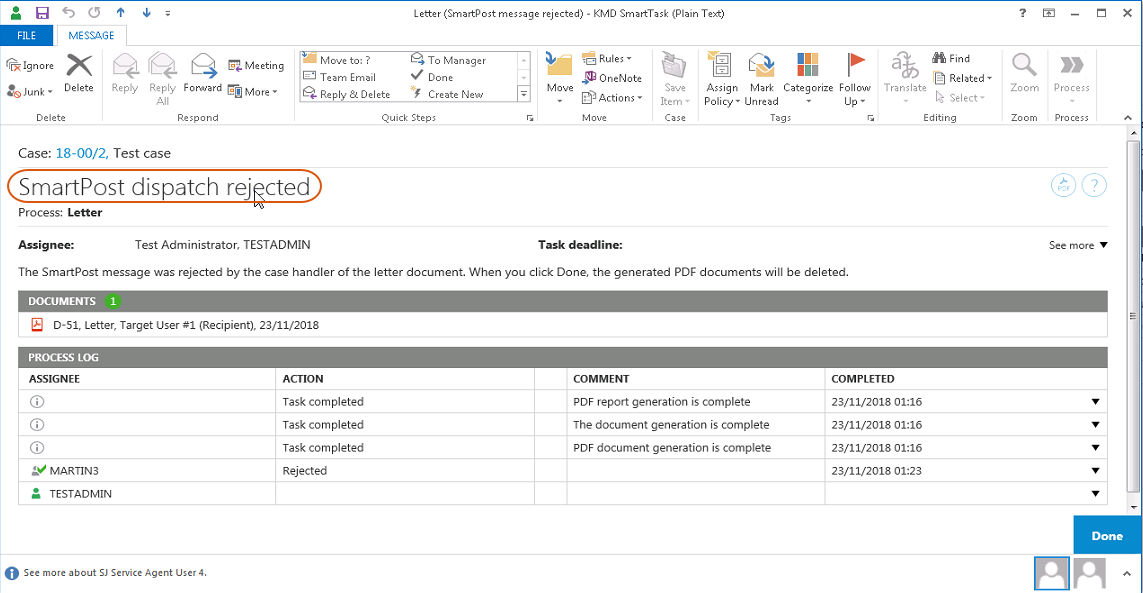Select the Reply & Delete quick step
Image resolution: width=1143 pixels, height=593 pixels.
point(346,94)
